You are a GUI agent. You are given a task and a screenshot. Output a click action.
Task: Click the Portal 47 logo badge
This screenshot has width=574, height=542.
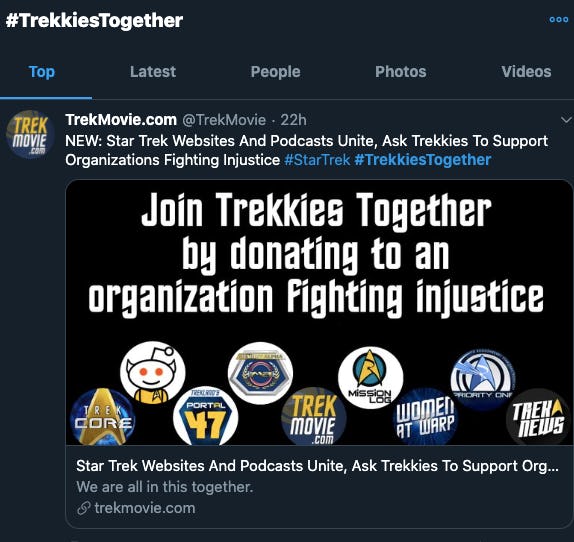point(205,416)
